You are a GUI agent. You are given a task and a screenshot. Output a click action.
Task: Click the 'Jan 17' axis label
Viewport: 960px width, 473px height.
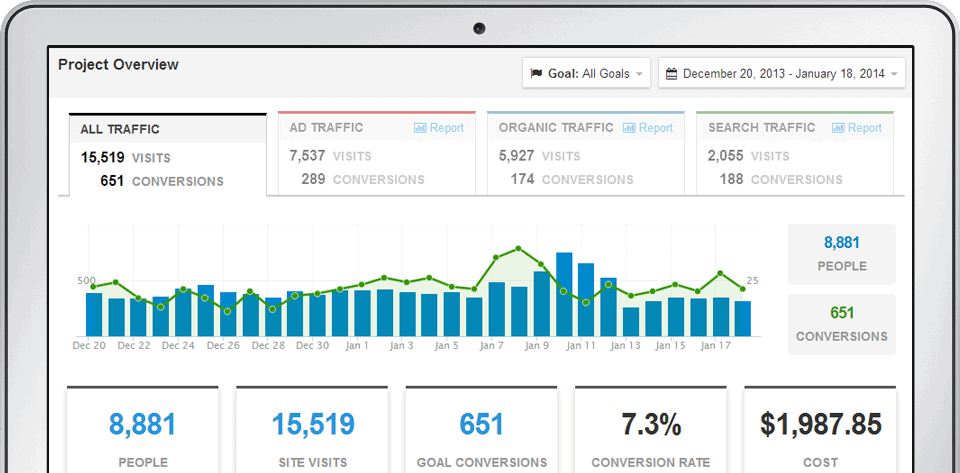tap(716, 346)
